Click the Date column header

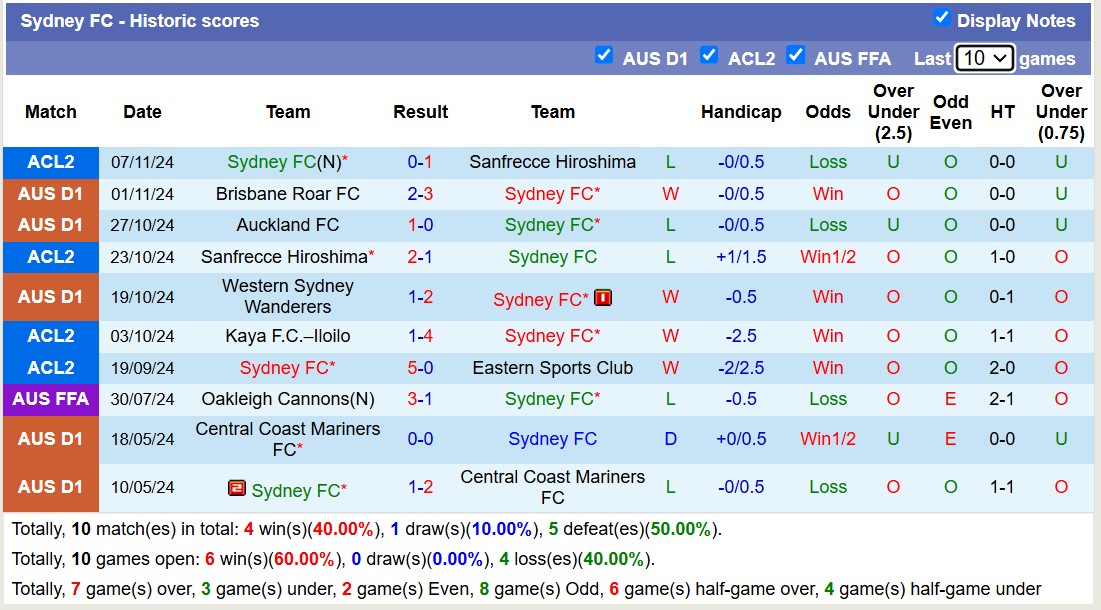click(142, 112)
